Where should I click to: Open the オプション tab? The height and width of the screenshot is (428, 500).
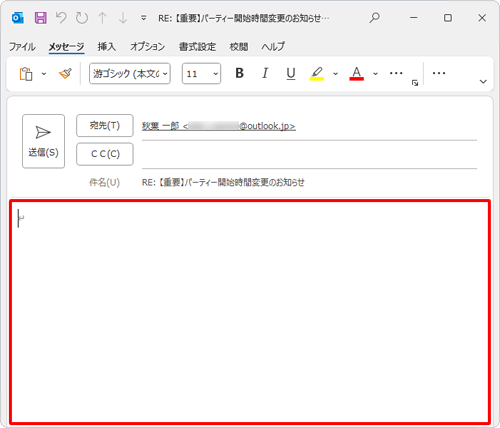coord(147,46)
